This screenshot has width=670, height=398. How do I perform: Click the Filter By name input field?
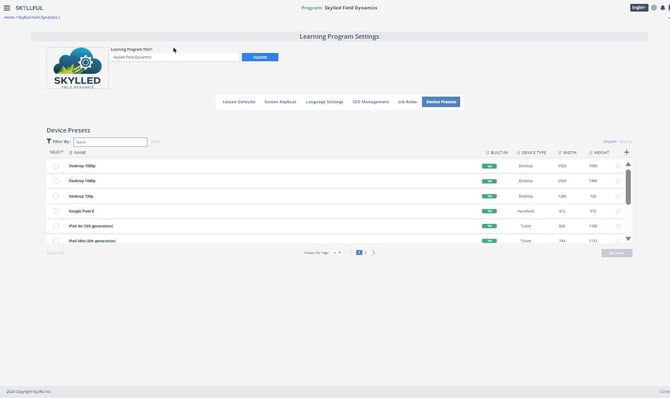point(110,142)
